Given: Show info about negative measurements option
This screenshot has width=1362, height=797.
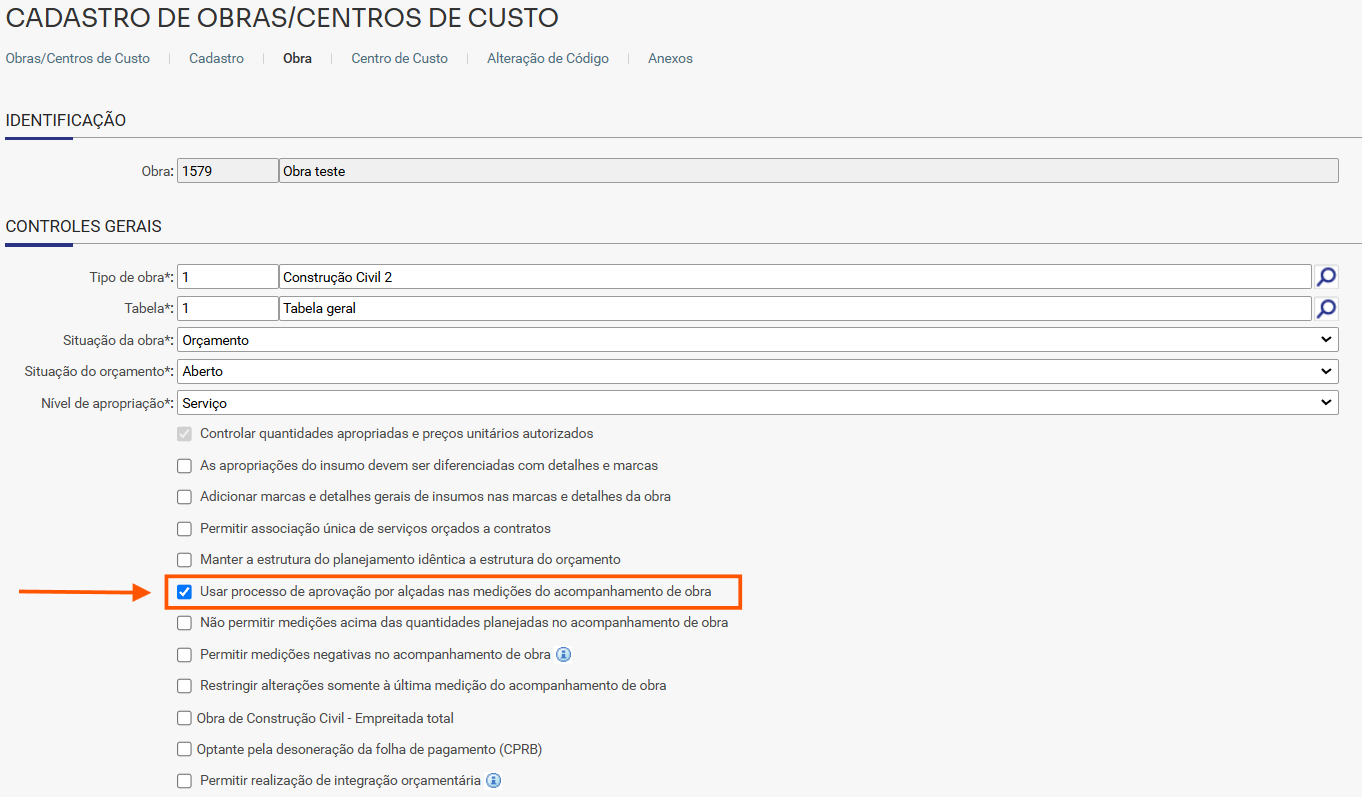Looking at the screenshot, I should pyautogui.click(x=563, y=655).
